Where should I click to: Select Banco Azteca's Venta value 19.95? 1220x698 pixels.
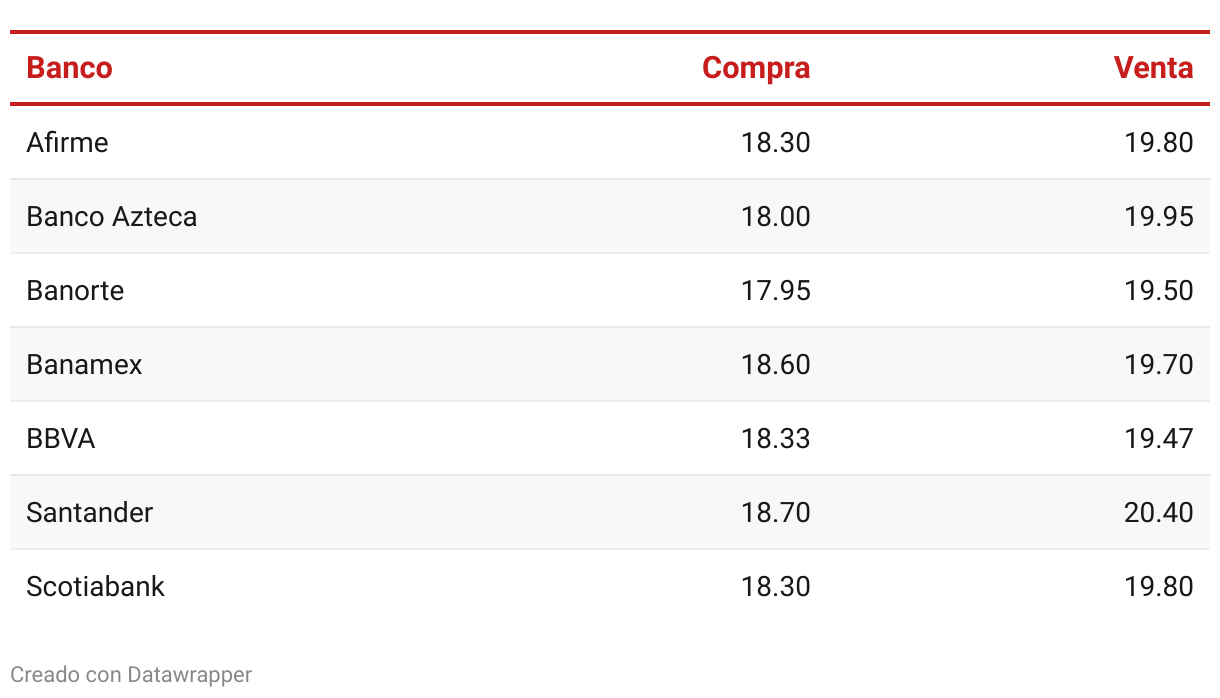1159,216
